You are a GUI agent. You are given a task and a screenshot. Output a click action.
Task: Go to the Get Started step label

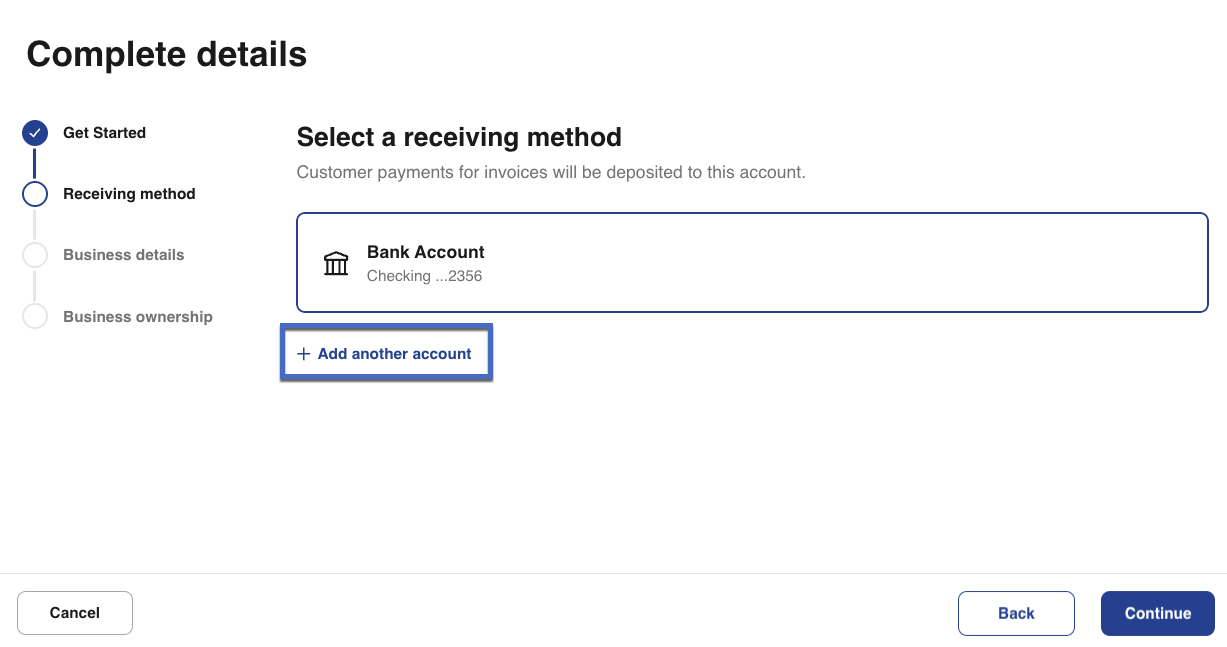pyautogui.click(x=104, y=133)
